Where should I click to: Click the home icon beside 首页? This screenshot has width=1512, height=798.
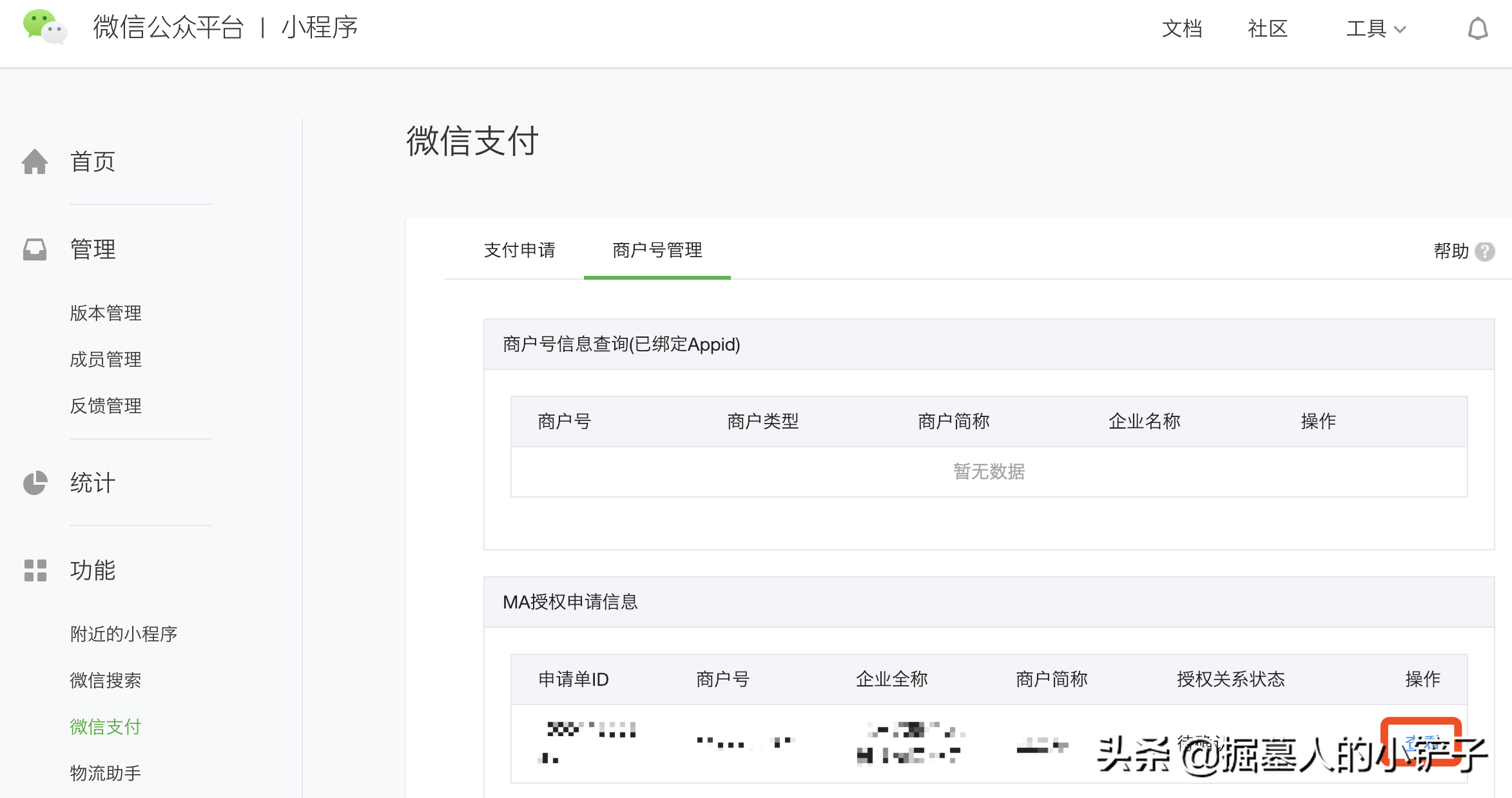pyautogui.click(x=35, y=162)
